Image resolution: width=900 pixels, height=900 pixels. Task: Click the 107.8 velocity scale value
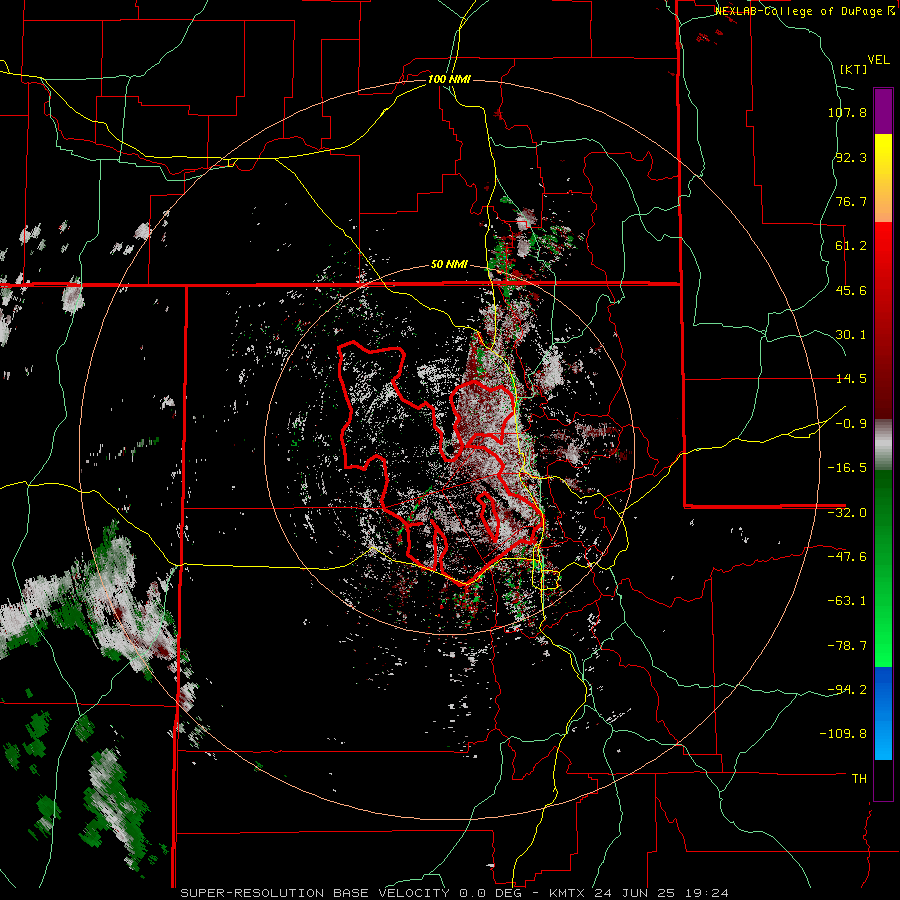(847, 112)
